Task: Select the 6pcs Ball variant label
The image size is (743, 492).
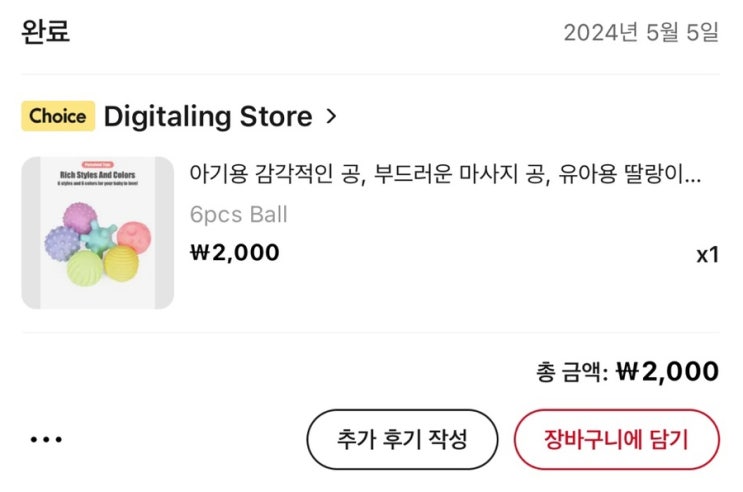Action: [238, 214]
